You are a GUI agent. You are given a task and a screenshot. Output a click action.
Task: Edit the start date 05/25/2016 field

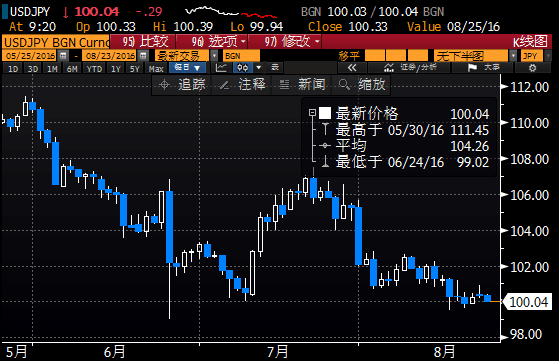point(30,56)
